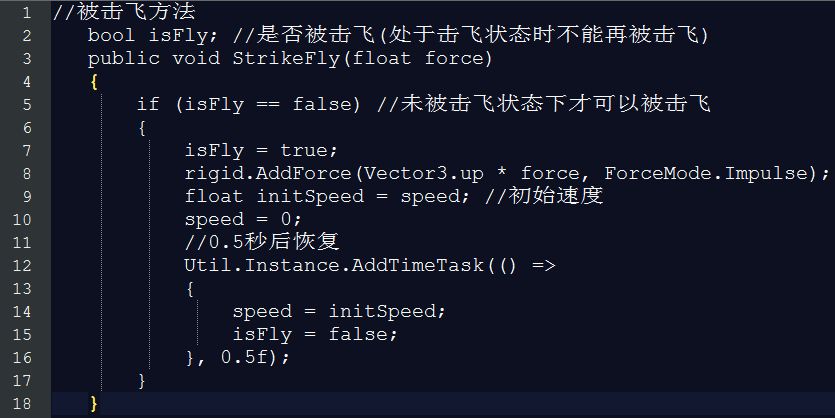Viewport: 835px width, 418px height.
Task: Click the yellow opening brace on line 4
Action: point(94,82)
